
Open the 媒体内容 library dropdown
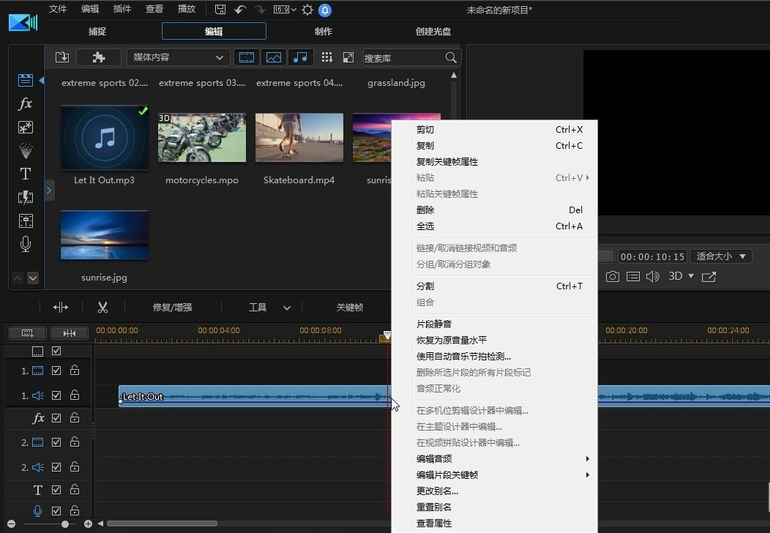tap(178, 58)
